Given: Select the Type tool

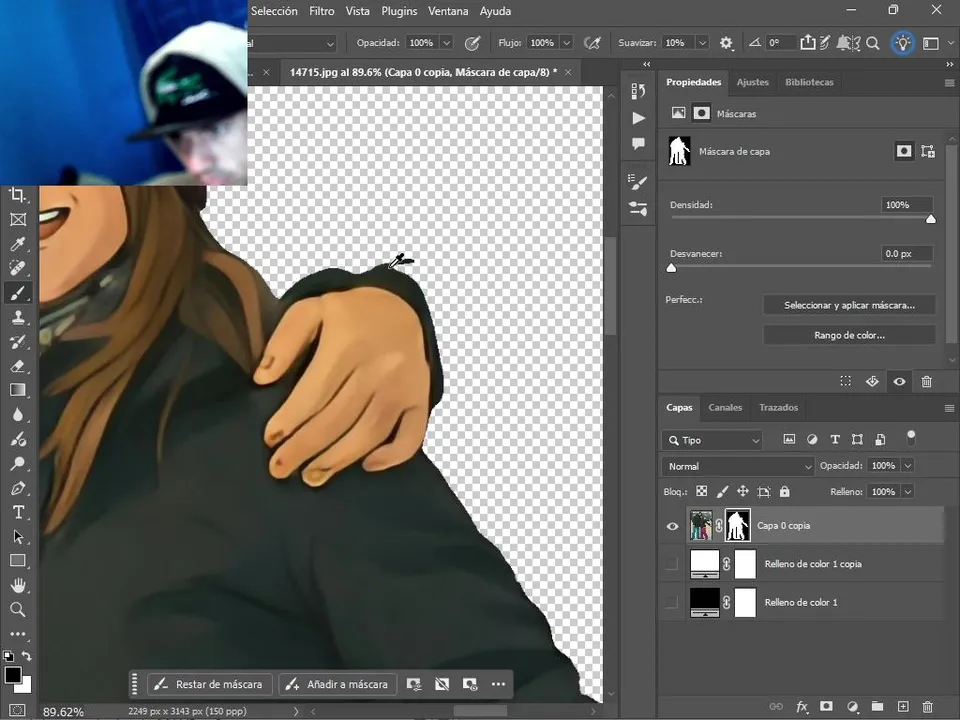Looking at the screenshot, I should click(x=18, y=512).
